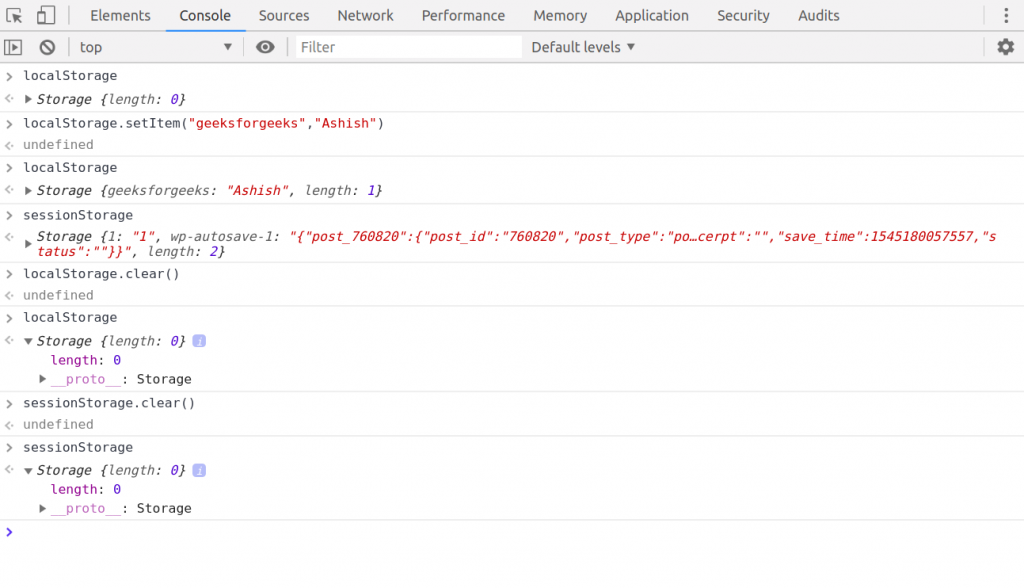Image resolution: width=1024 pixels, height=588 pixels.
Task: Expand the Storage geeksforgeeks Ashish object
Action: [29, 190]
